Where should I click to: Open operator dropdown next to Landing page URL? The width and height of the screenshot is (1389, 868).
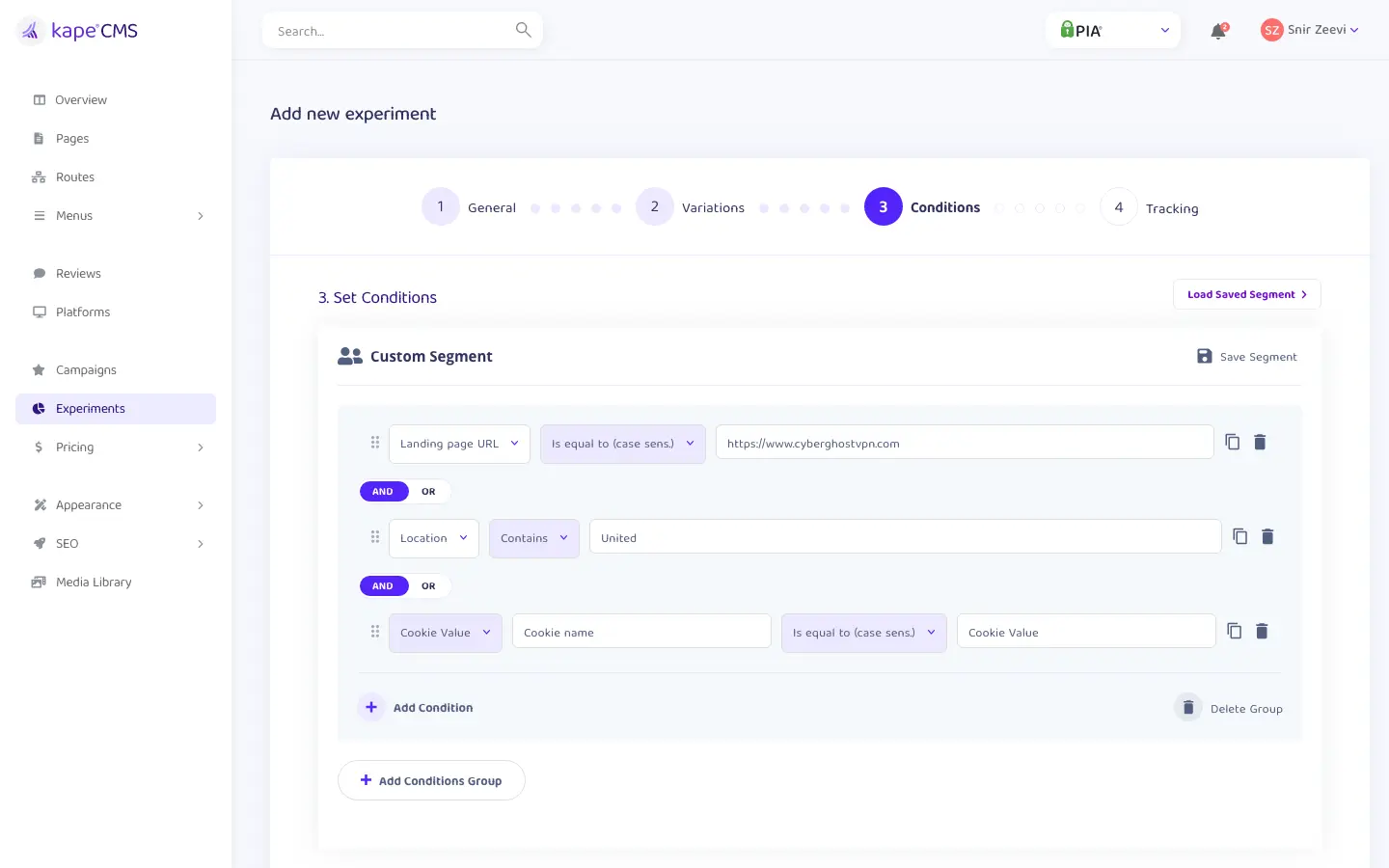click(623, 444)
